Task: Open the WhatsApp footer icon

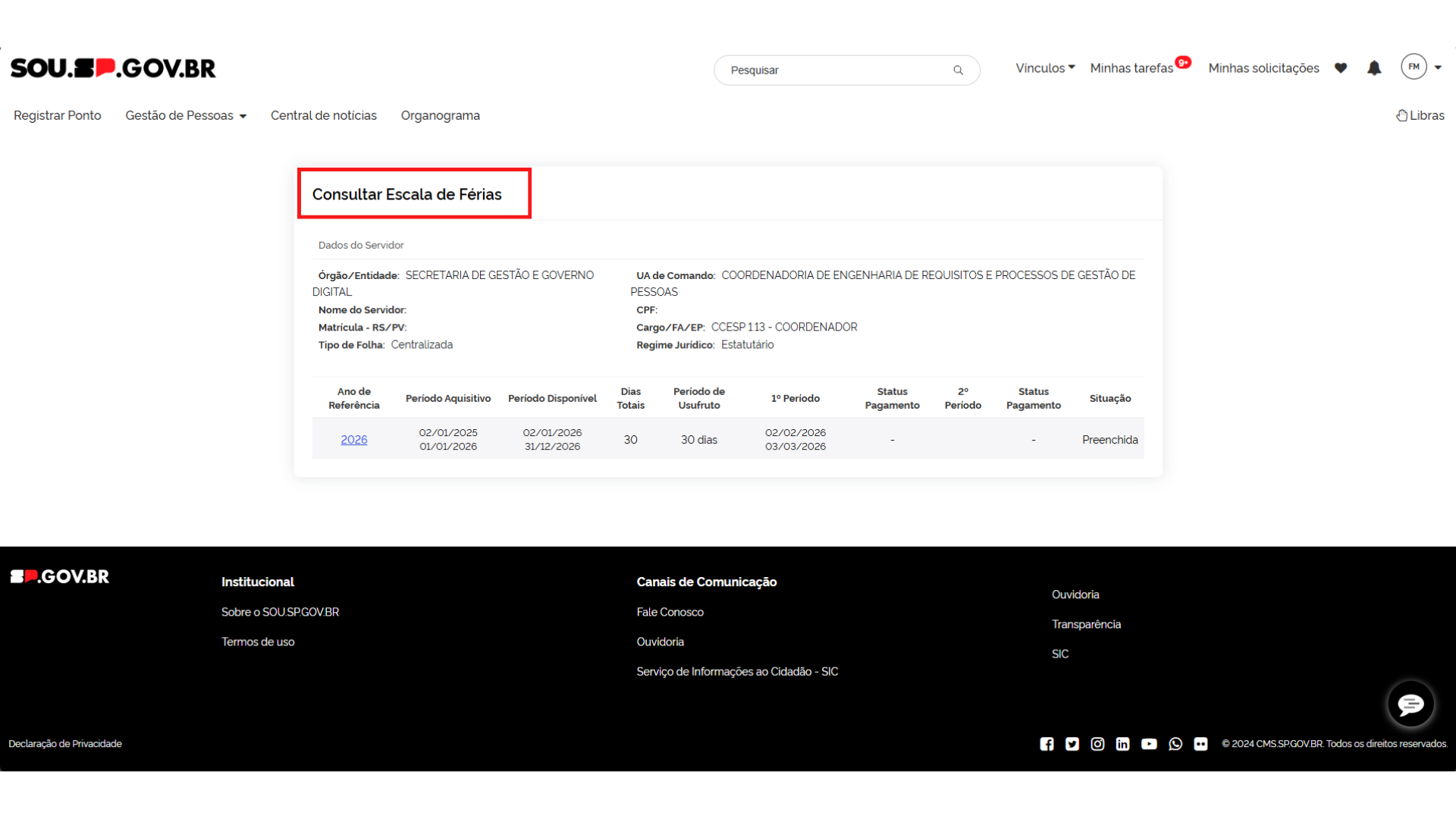Action: (1175, 744)
